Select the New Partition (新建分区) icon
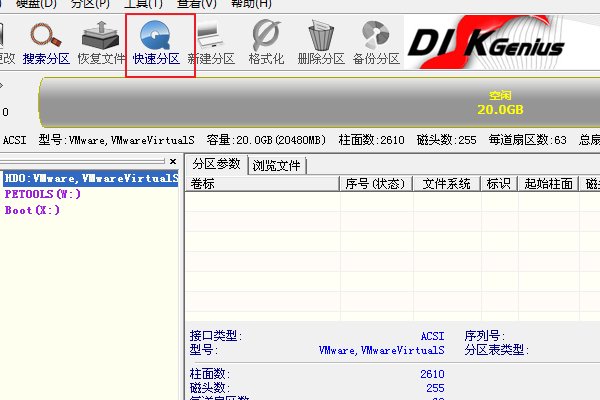Image resolution: width=600 pixels, height=400 pixels. point(211,43)
